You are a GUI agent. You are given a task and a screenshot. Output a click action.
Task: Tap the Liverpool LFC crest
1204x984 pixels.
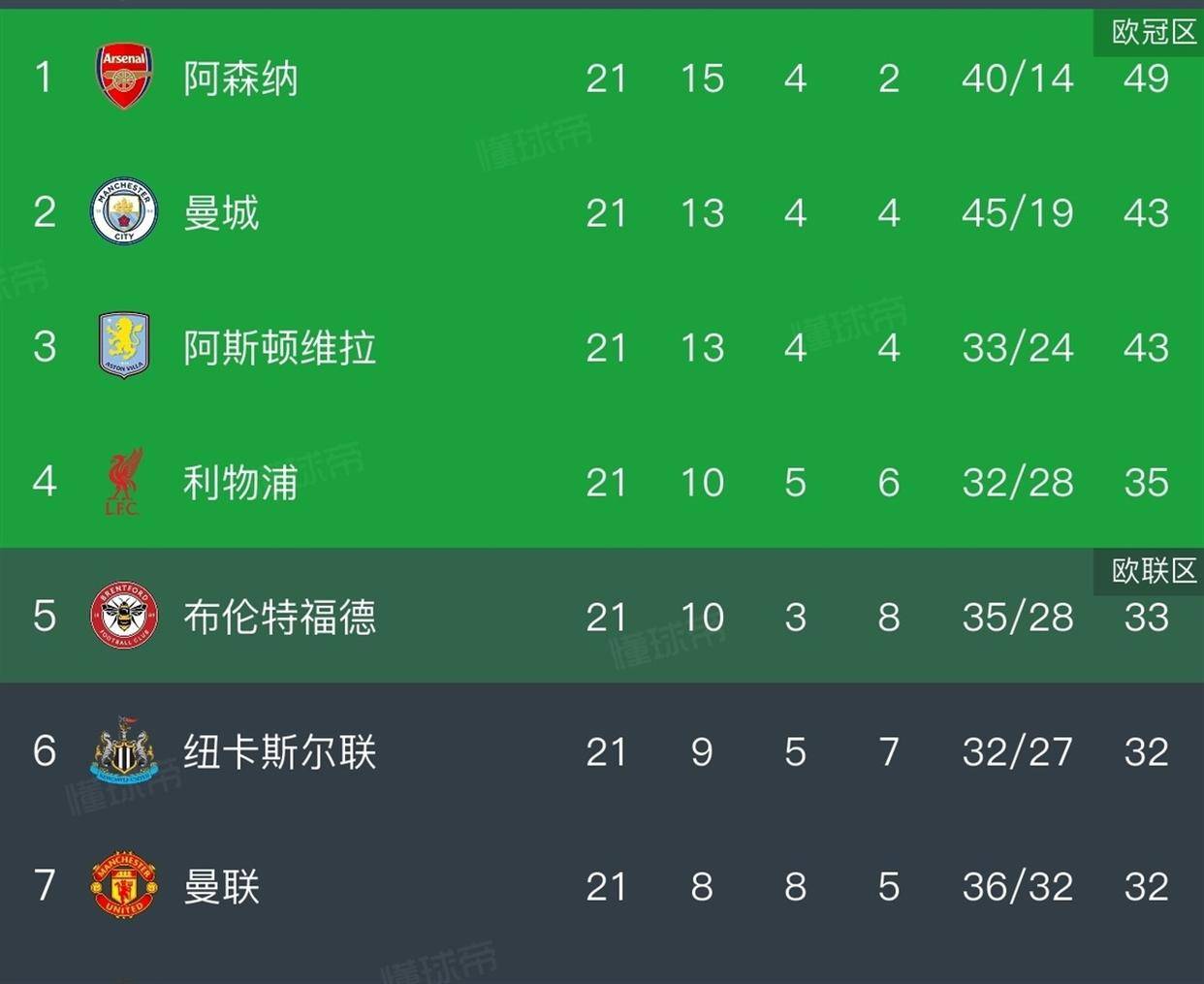pos(124,481)
